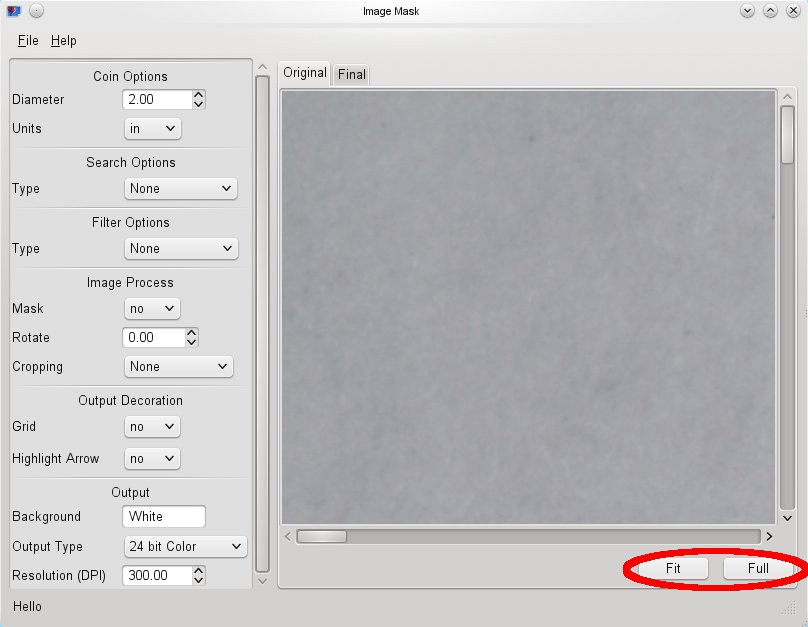Click the options panel scrollbar down arrow
This screenshot has width=808, height=627.
262,581
